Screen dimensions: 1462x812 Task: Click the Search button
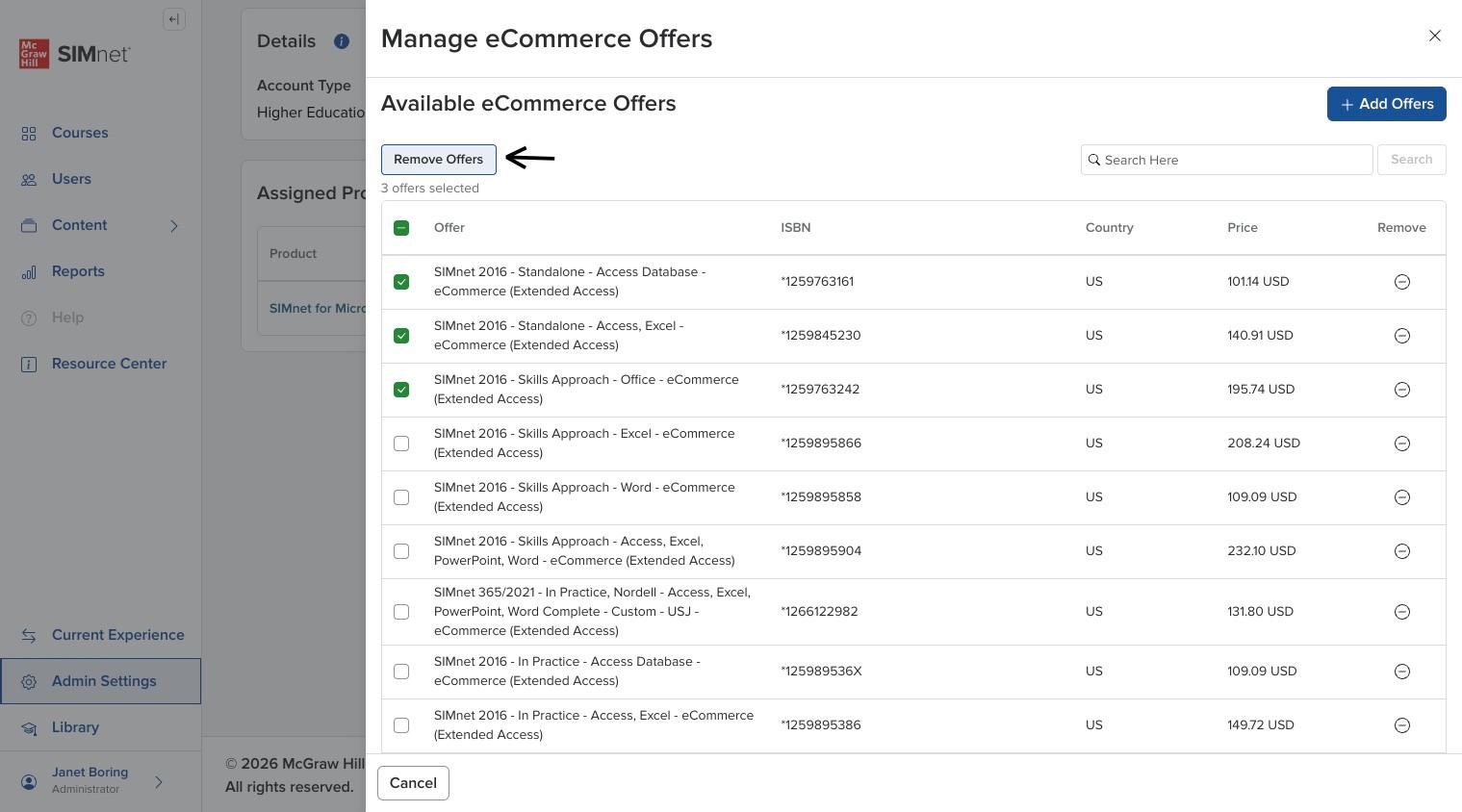point(1412,160)
